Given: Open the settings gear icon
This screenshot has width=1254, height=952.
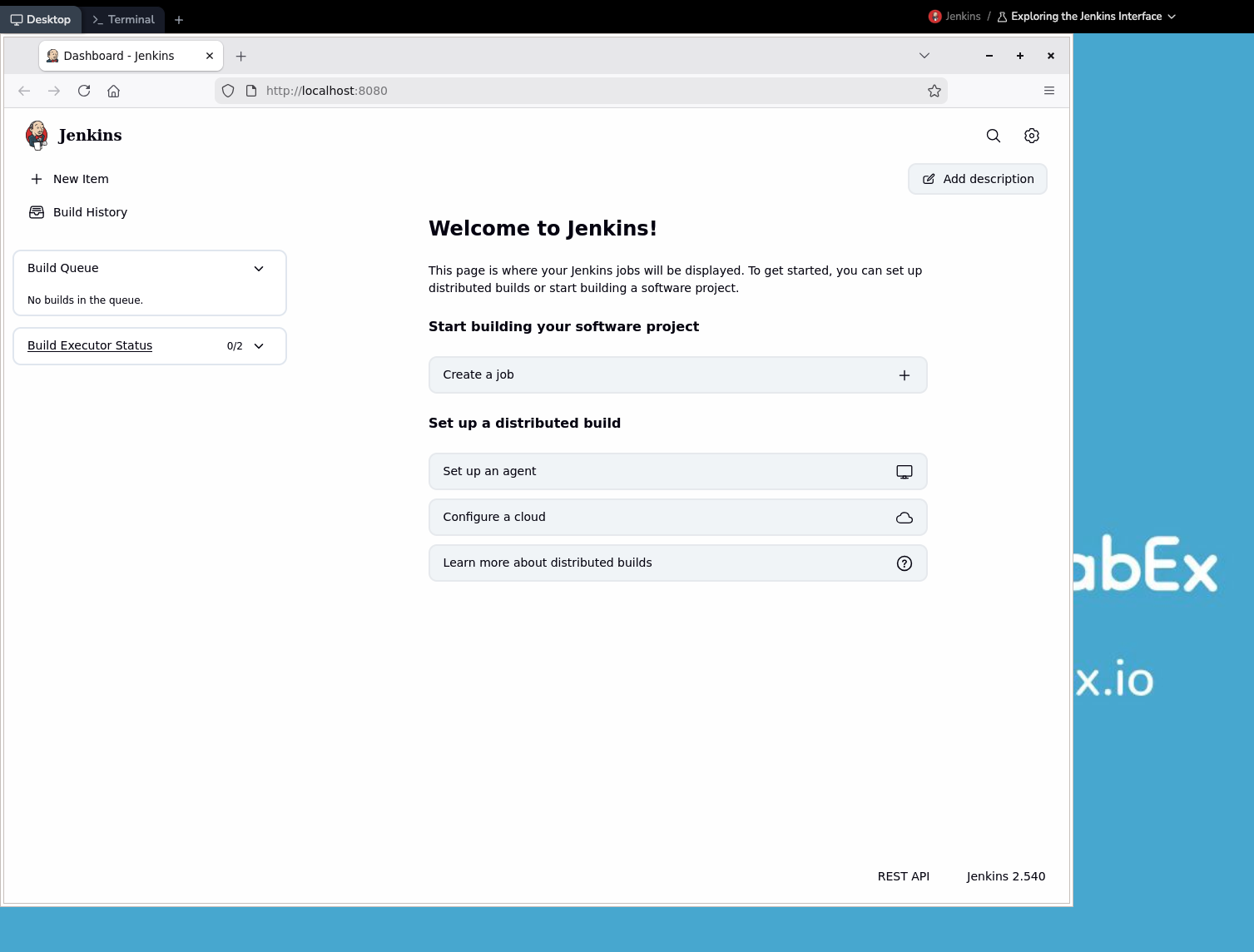Looking at the screenshot, I should click(x=1031, y=135).
